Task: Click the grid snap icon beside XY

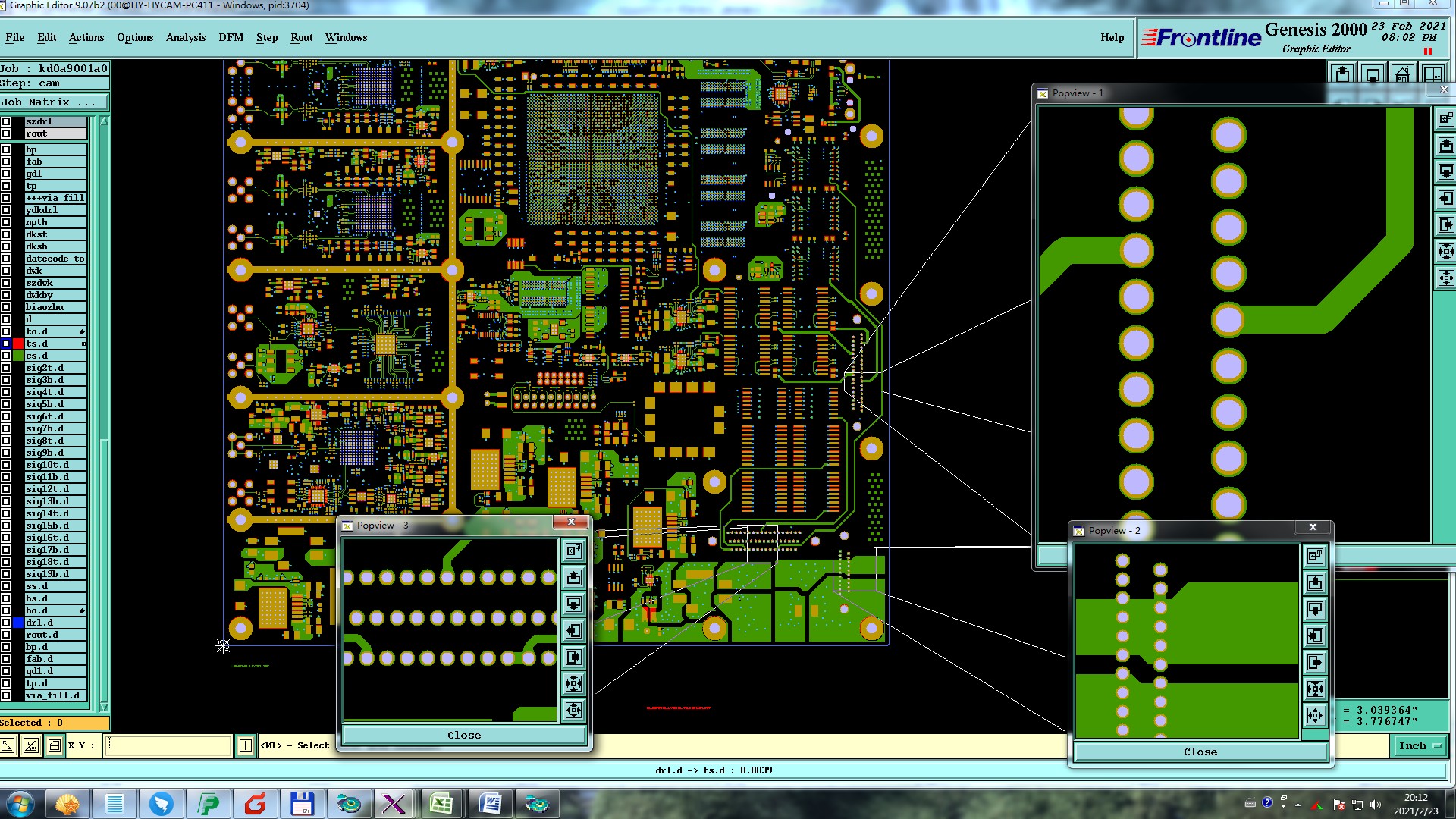Action: [55, 745]
